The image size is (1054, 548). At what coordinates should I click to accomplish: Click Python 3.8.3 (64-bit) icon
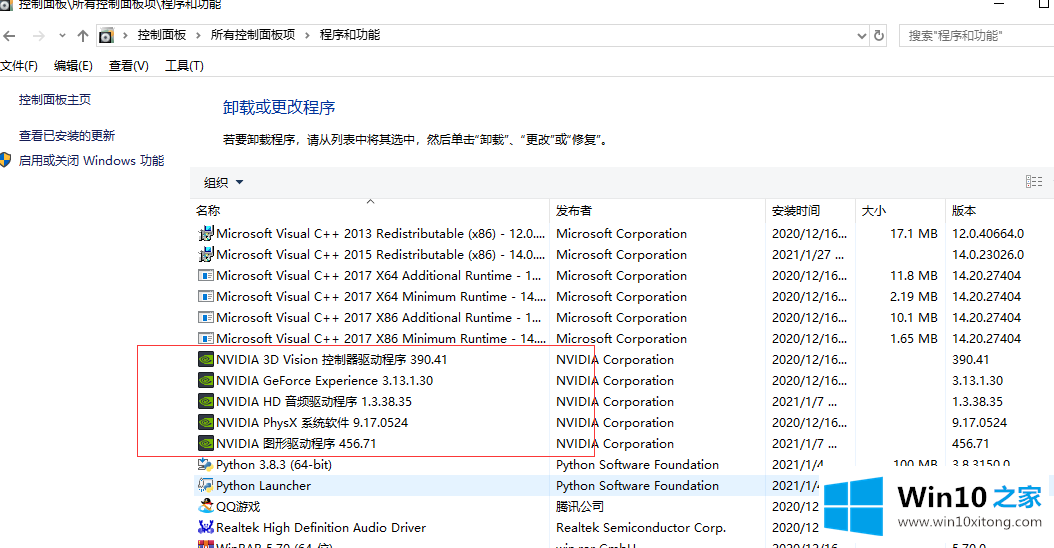[x=206, y=465]
